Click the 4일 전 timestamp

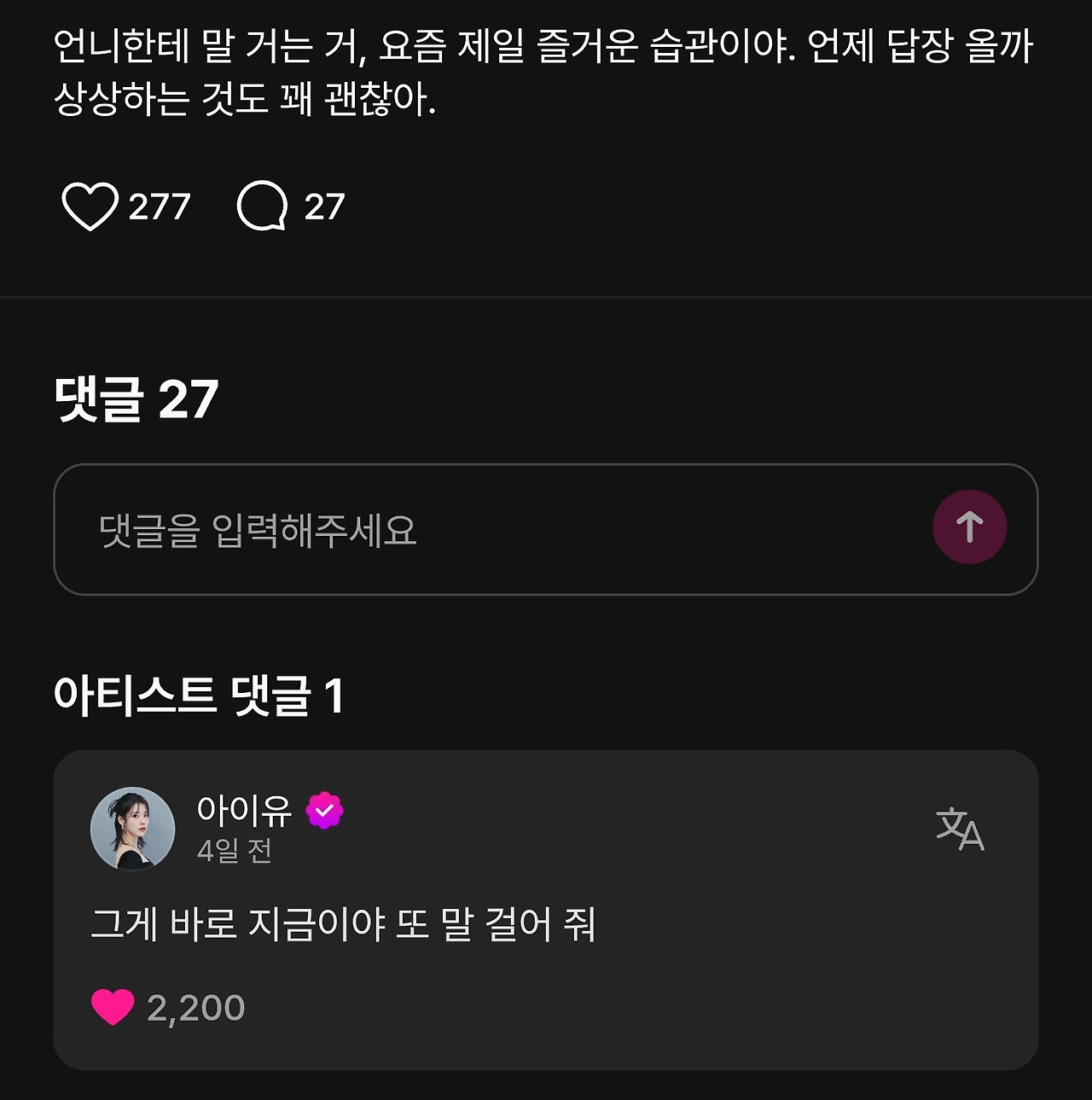(235, 851)
